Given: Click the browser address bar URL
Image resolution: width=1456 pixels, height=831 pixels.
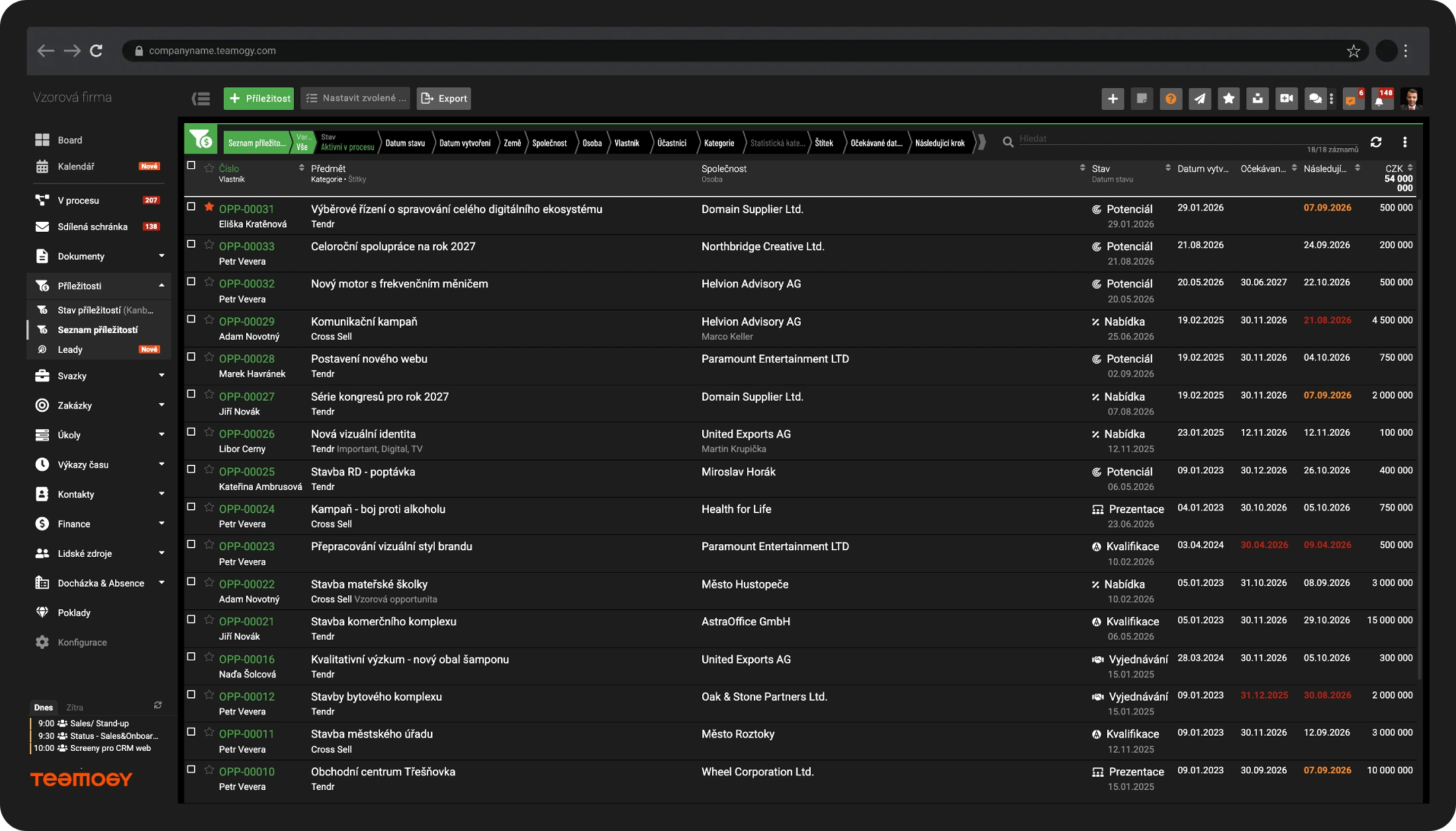Looking at the screenshot, I should tap(212, 51).
